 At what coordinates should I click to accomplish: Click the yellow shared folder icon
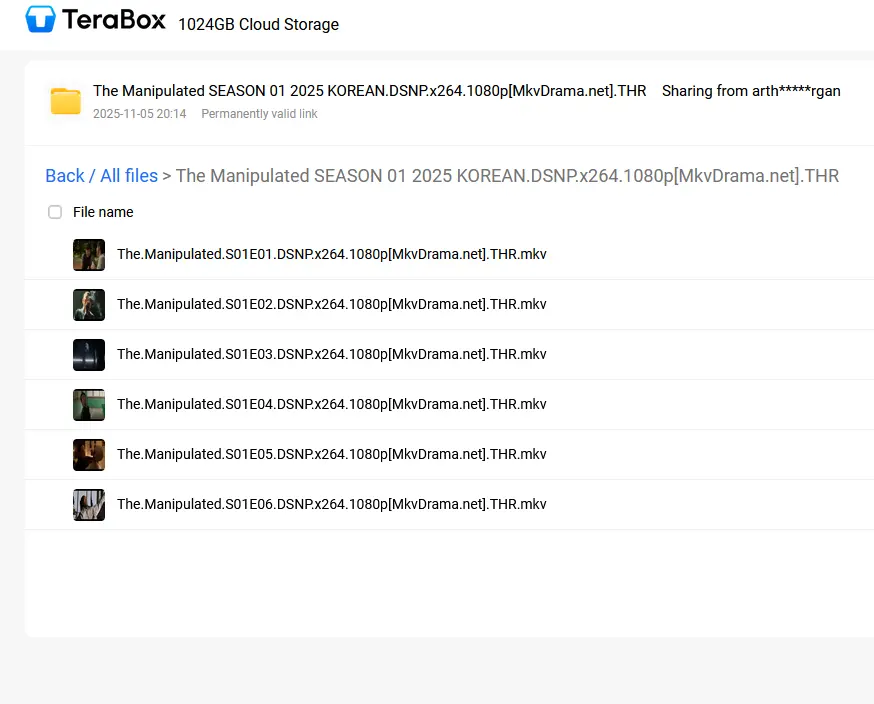[66, 101]
